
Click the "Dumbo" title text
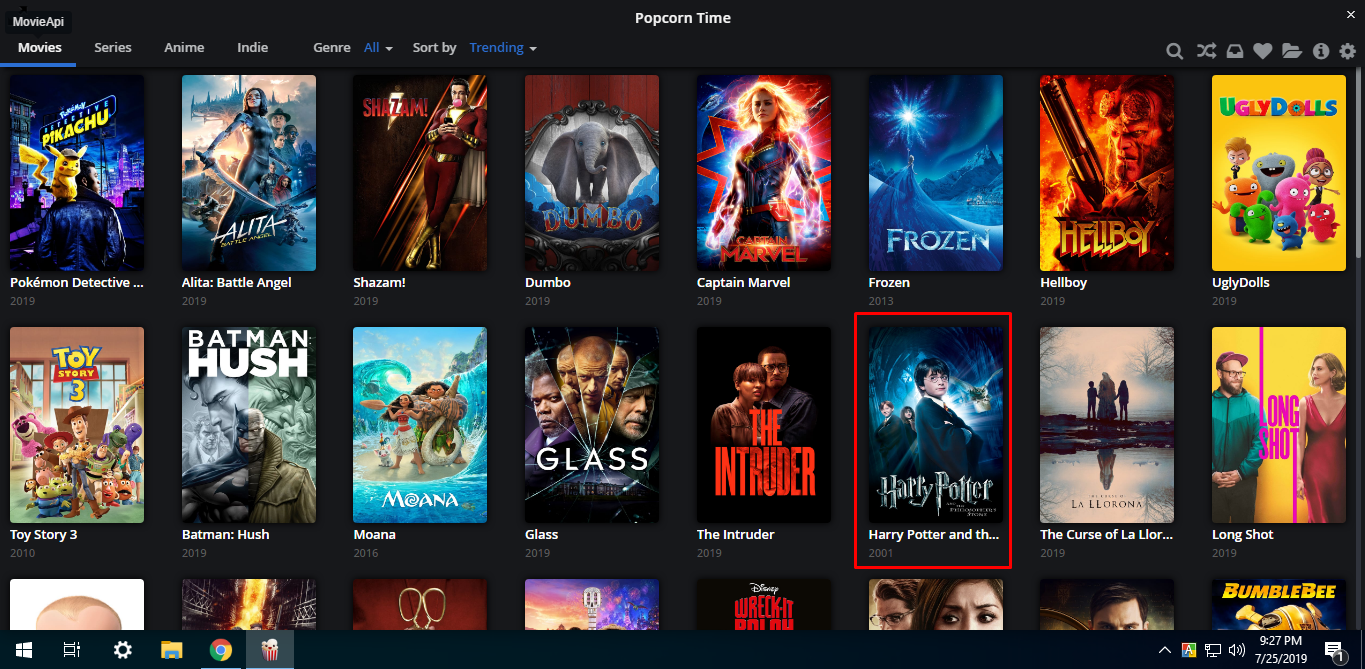548,283
